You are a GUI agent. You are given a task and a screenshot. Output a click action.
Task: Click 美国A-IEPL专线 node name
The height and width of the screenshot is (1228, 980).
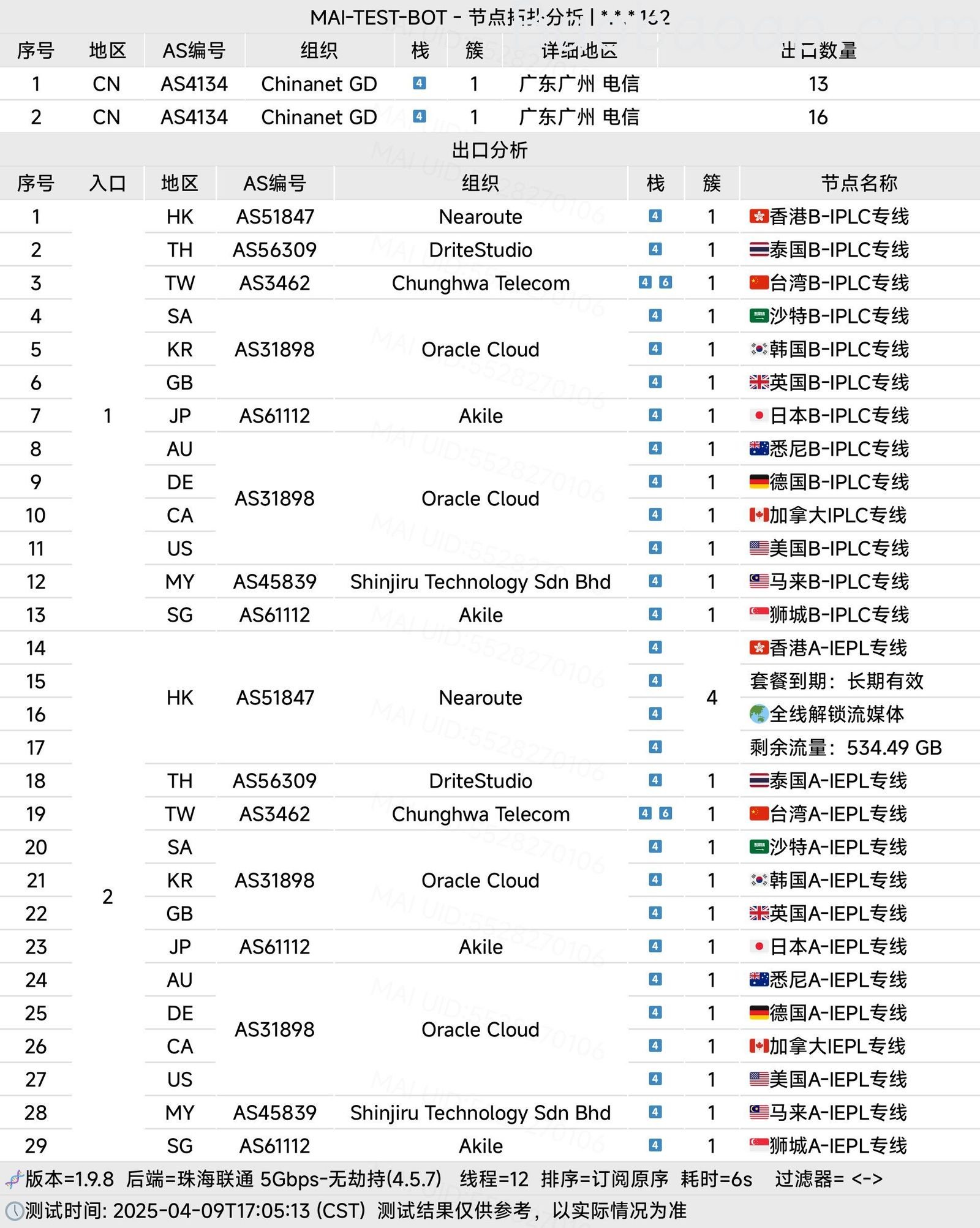(838, 1079)
